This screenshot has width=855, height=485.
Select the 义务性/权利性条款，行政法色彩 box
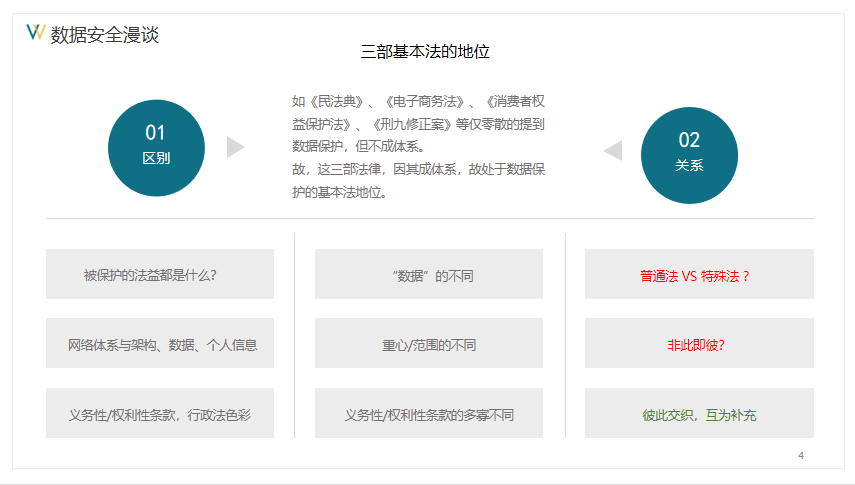point(160,414)
